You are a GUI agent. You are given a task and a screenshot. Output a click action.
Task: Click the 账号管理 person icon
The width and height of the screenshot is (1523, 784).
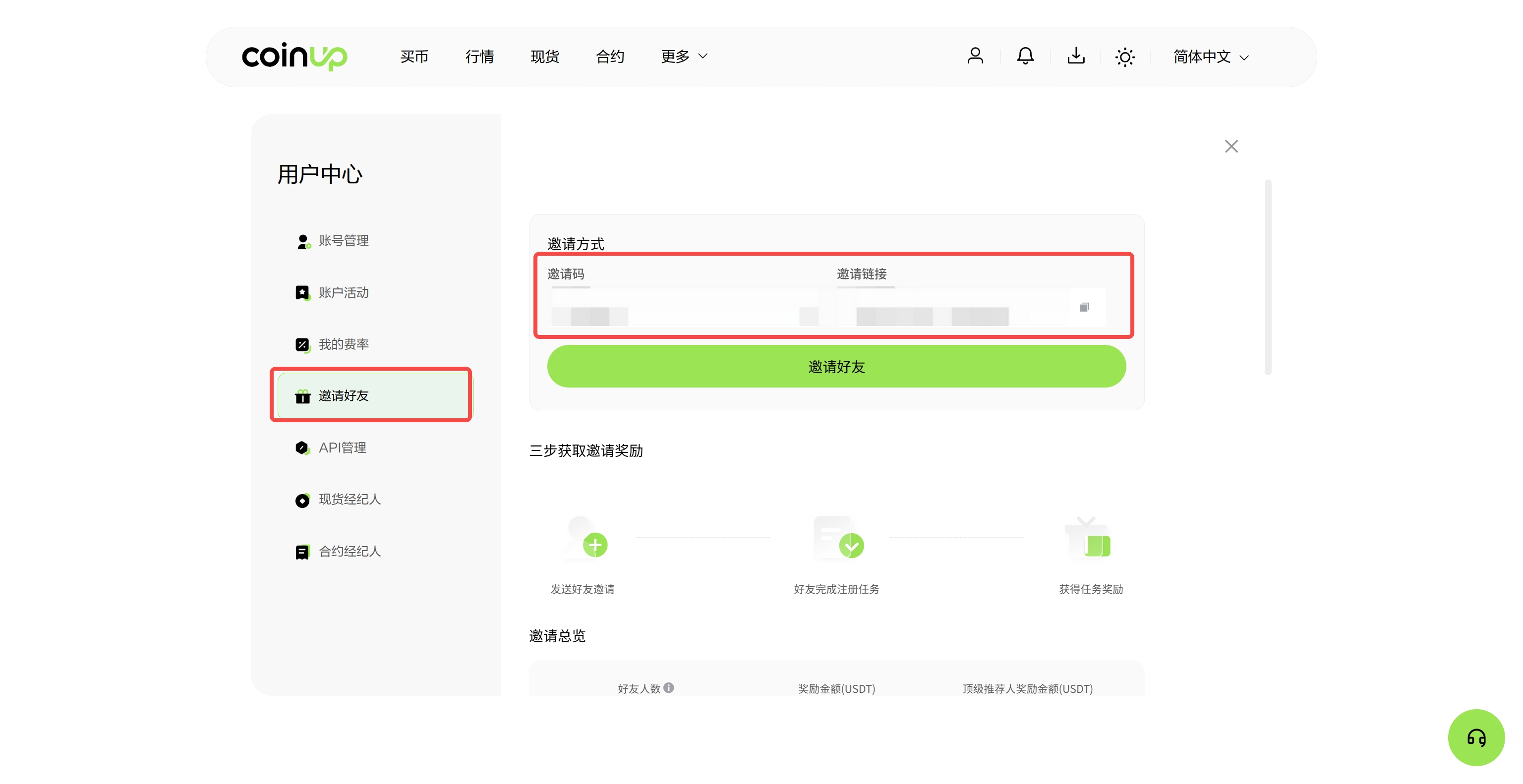(303, 242)
